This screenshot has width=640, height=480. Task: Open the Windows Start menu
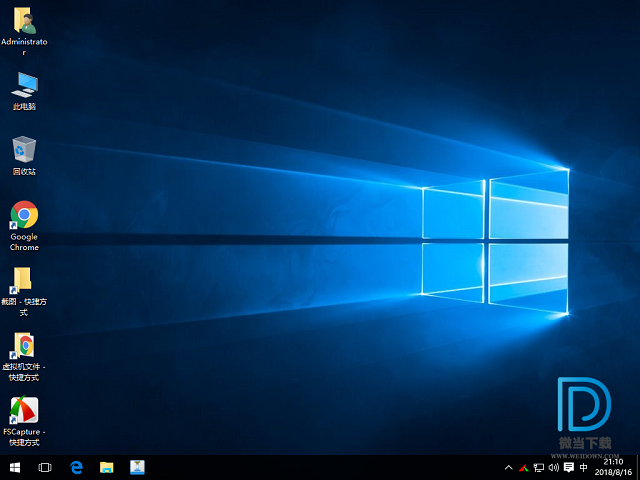pos(15,468)
